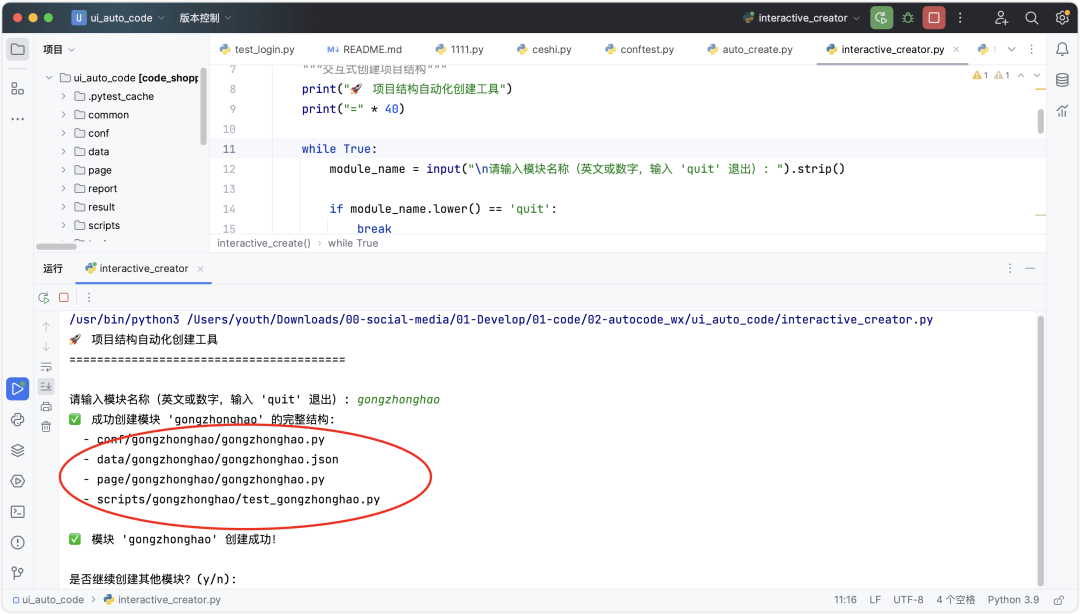Expand the report folder

(x=63, y=188)
